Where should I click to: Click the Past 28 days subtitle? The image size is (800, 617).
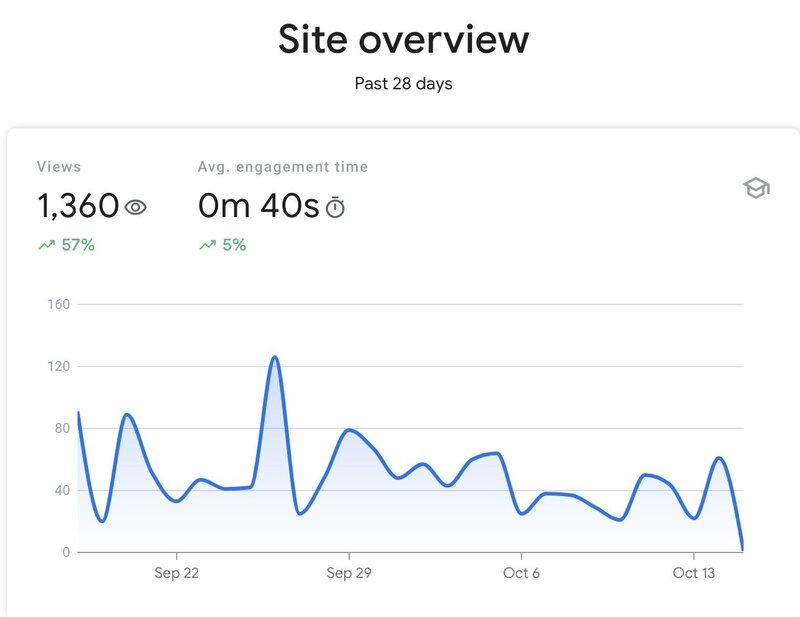tap(403, 84)
